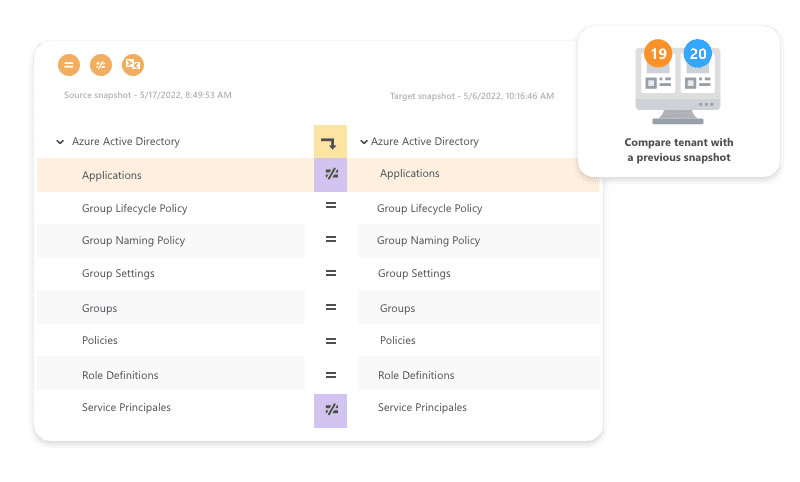Select source Service Principales item
Screen dimensions: 800x482
pos(126,408)
